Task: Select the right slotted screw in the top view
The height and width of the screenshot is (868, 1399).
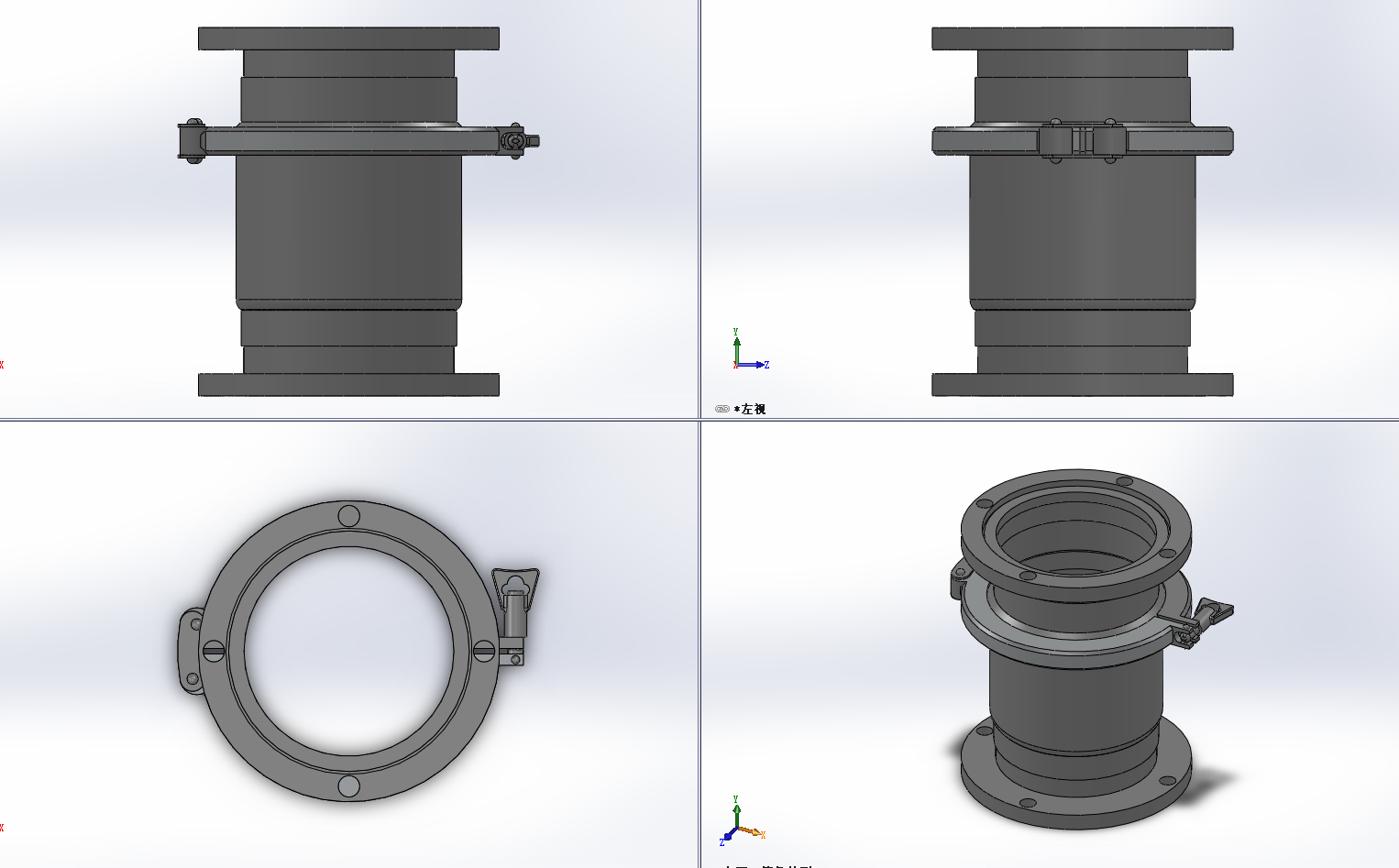Action: click(485, 651)
